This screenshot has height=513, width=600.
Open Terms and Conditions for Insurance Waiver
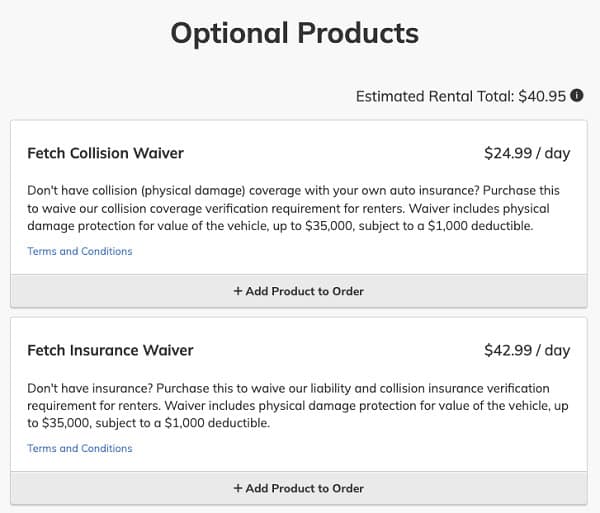pos(80,448)
